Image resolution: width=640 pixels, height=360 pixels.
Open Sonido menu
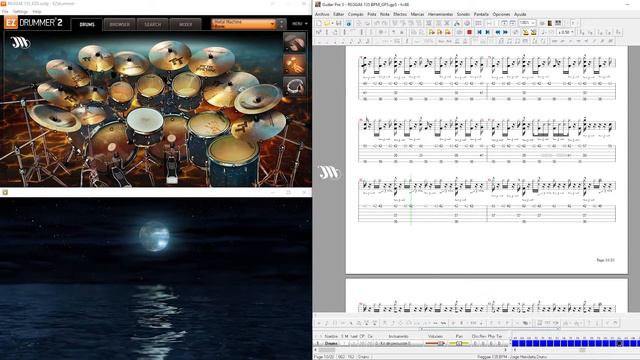pyautogui.click(x=463, y=14)
